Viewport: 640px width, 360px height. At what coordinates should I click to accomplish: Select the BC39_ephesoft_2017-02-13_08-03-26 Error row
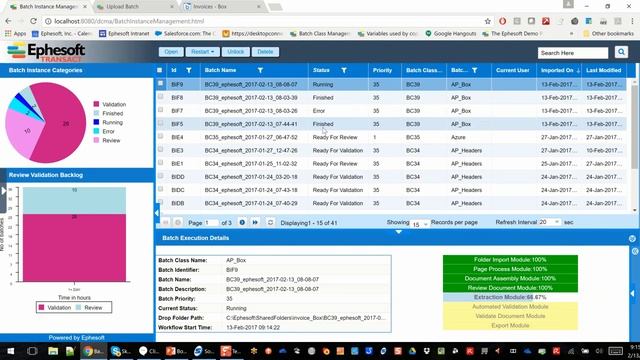click(391, 111)
